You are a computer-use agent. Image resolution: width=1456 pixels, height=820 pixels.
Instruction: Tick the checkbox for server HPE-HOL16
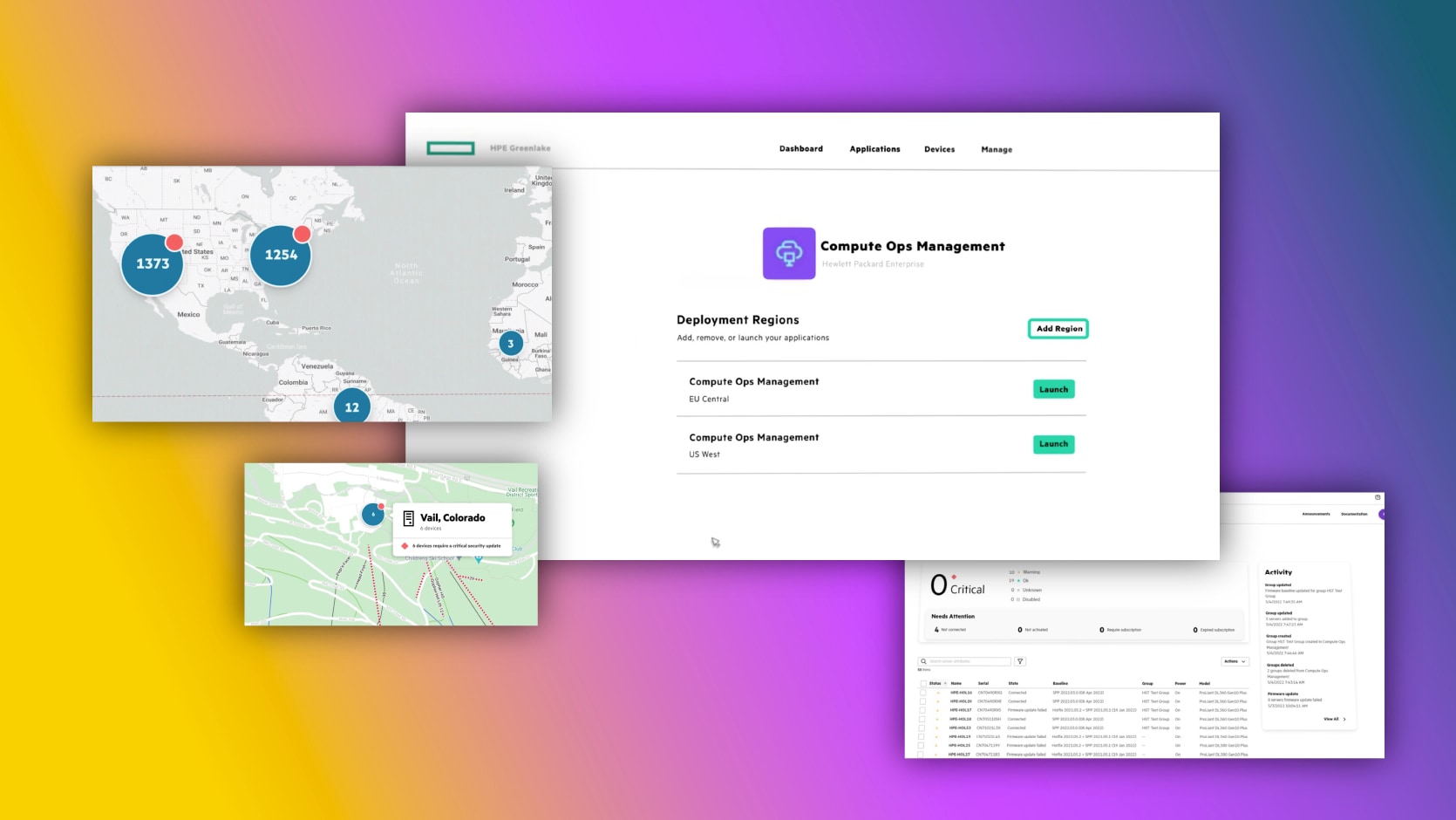923,693
